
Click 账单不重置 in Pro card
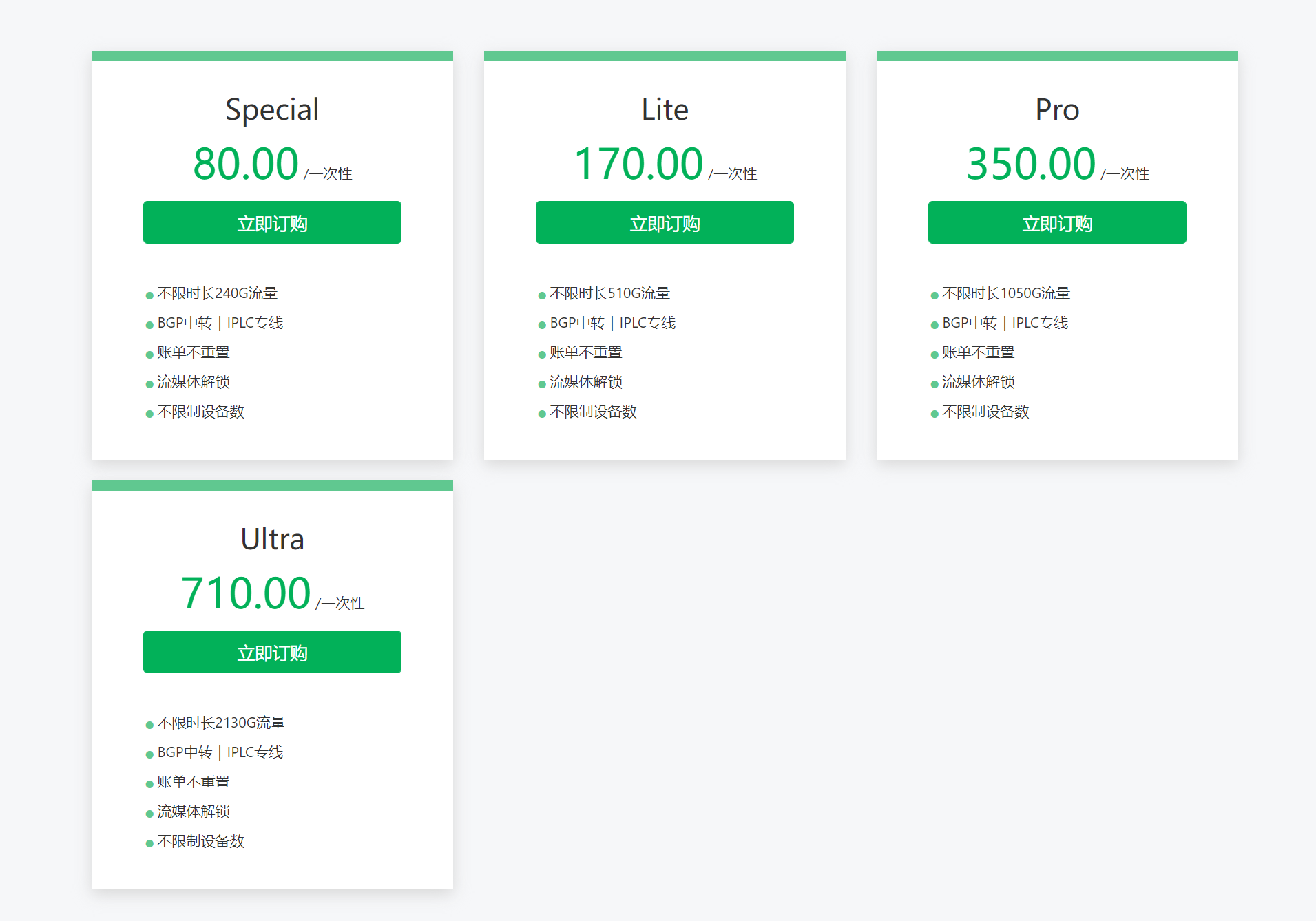(x=979, y=352)
